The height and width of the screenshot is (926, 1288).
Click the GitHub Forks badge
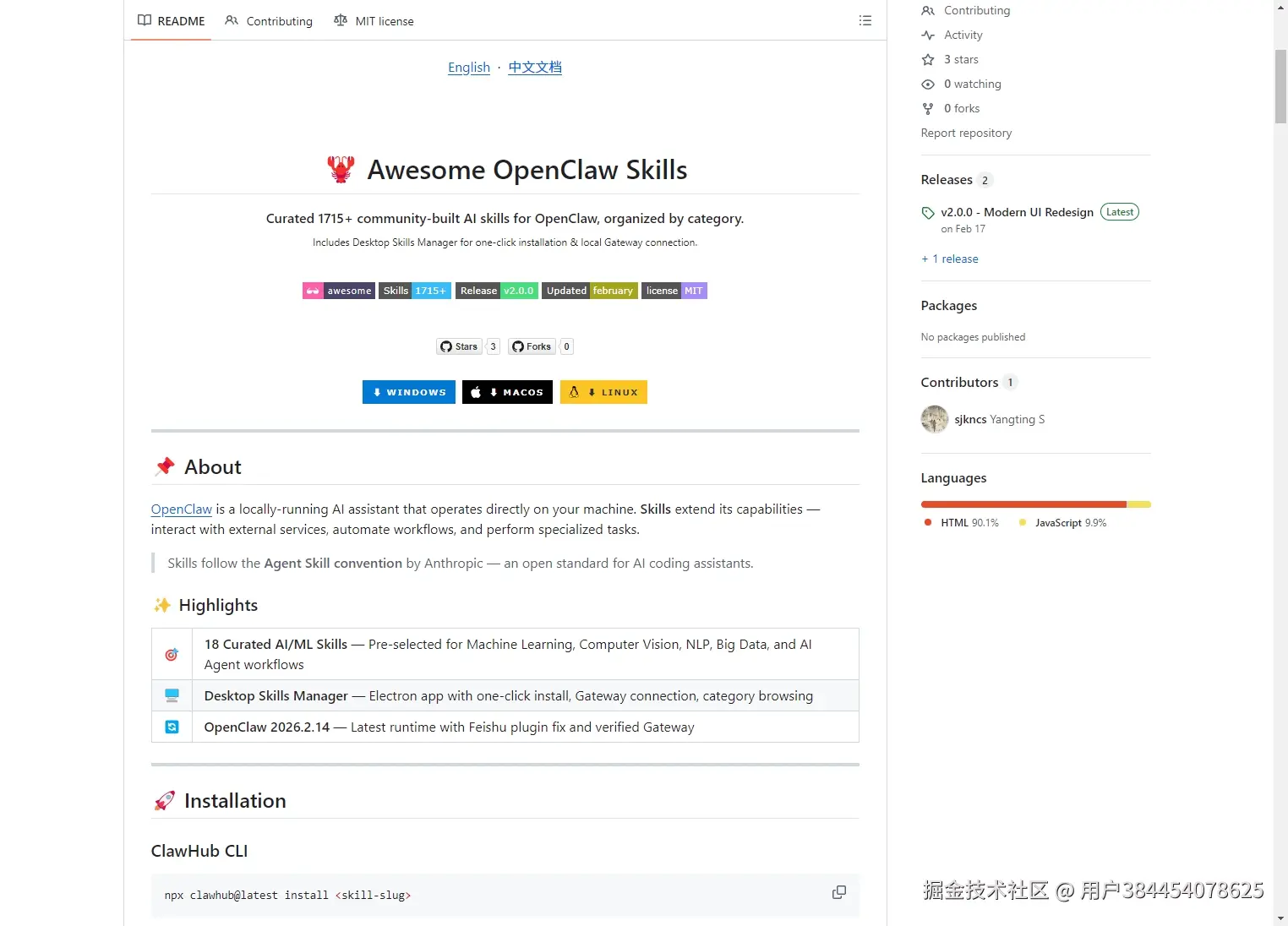(x=532, y=346)
